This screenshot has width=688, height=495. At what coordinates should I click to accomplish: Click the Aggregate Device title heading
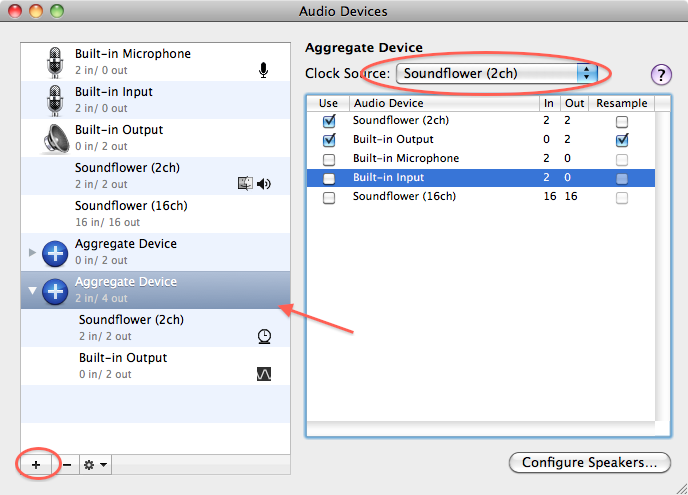click(x=364, y=47)
